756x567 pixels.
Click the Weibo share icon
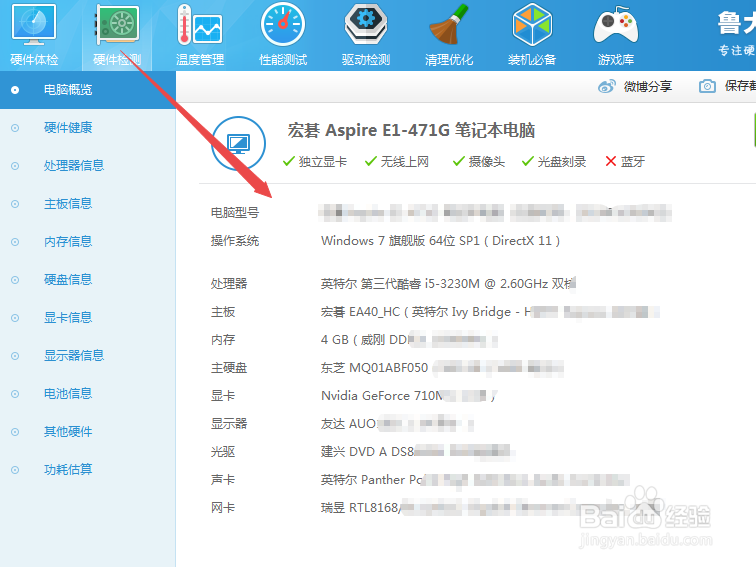click(x=607, y=86)
